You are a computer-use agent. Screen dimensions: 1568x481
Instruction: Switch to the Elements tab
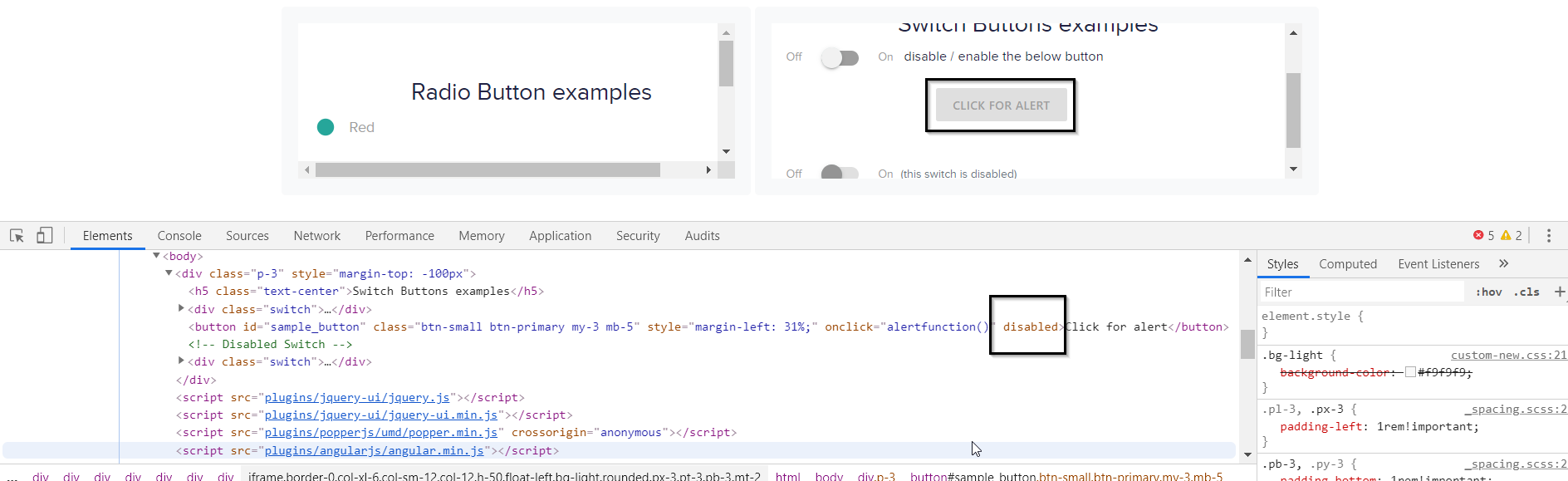108,236
